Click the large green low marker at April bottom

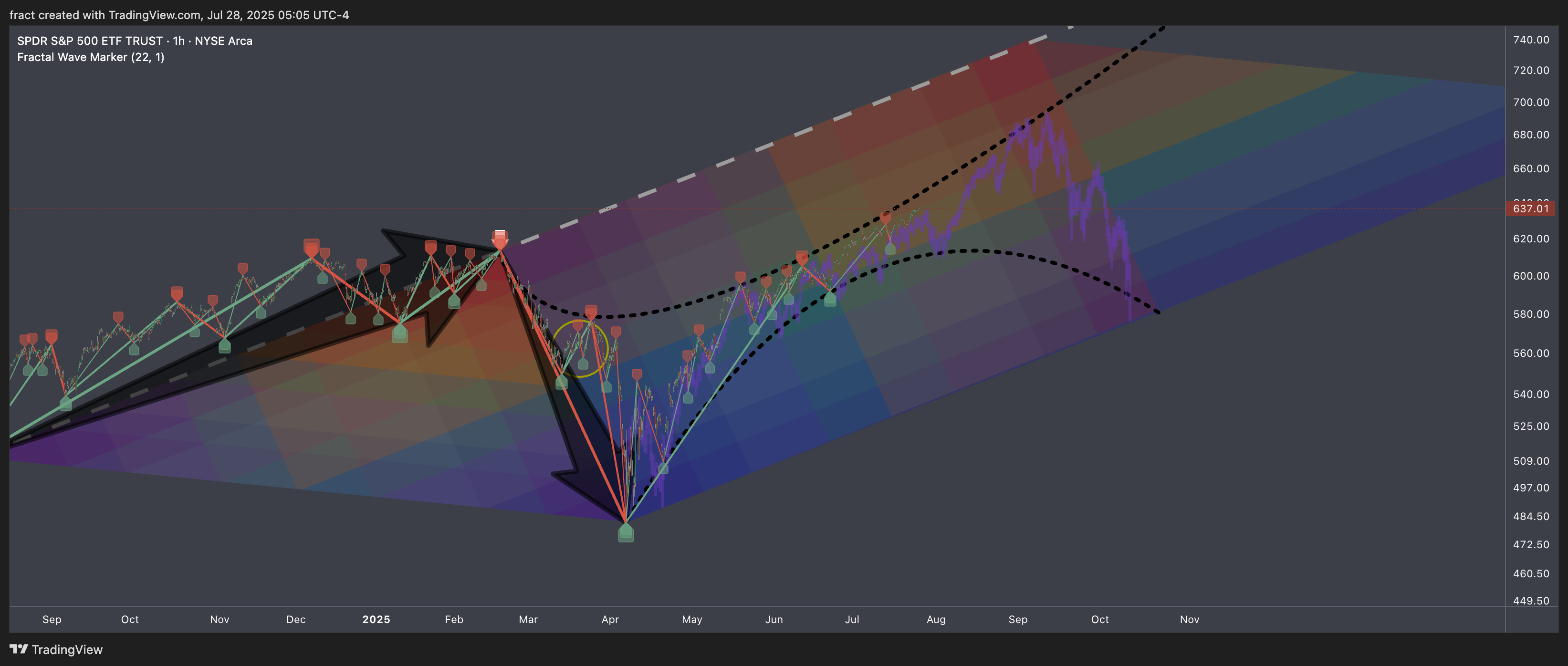626,533
